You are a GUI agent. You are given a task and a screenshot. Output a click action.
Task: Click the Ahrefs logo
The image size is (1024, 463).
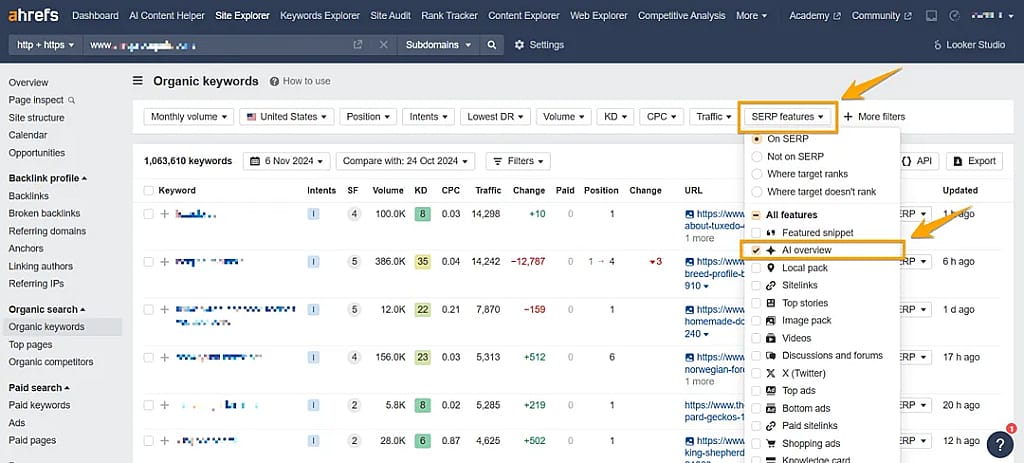(33, 15)
